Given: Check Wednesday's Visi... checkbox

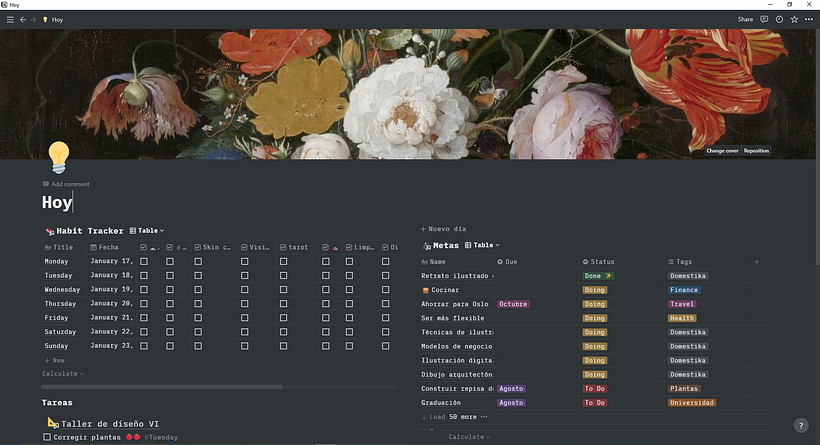Looking at the screenshot, I should [245, 290].
